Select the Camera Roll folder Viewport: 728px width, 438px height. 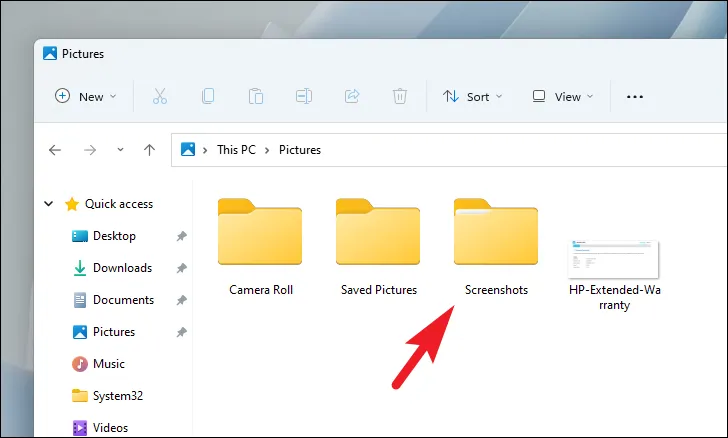pos(260,247)
